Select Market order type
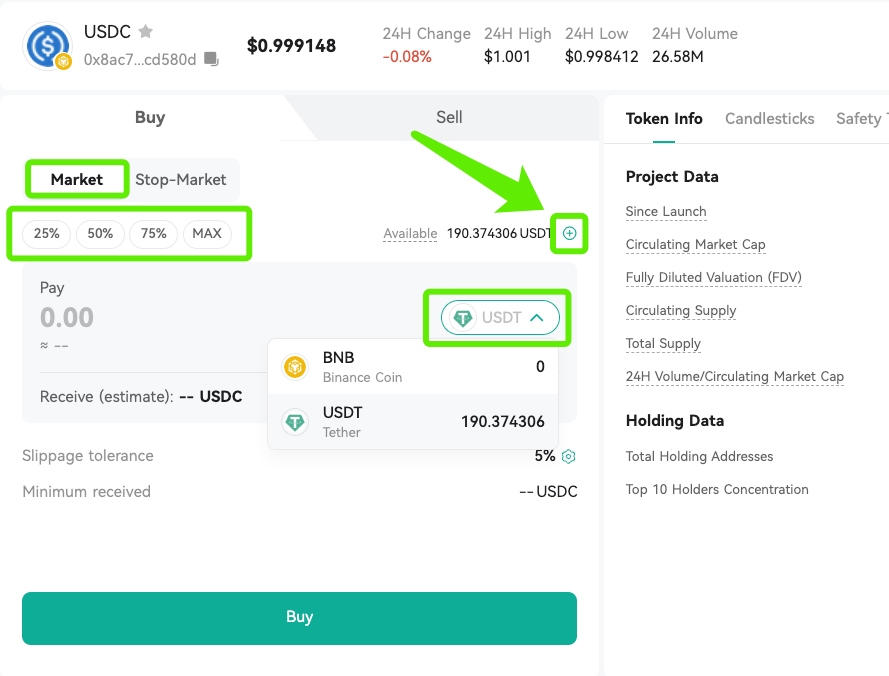Viewport: 889px width, 676px height. (77, 179)
